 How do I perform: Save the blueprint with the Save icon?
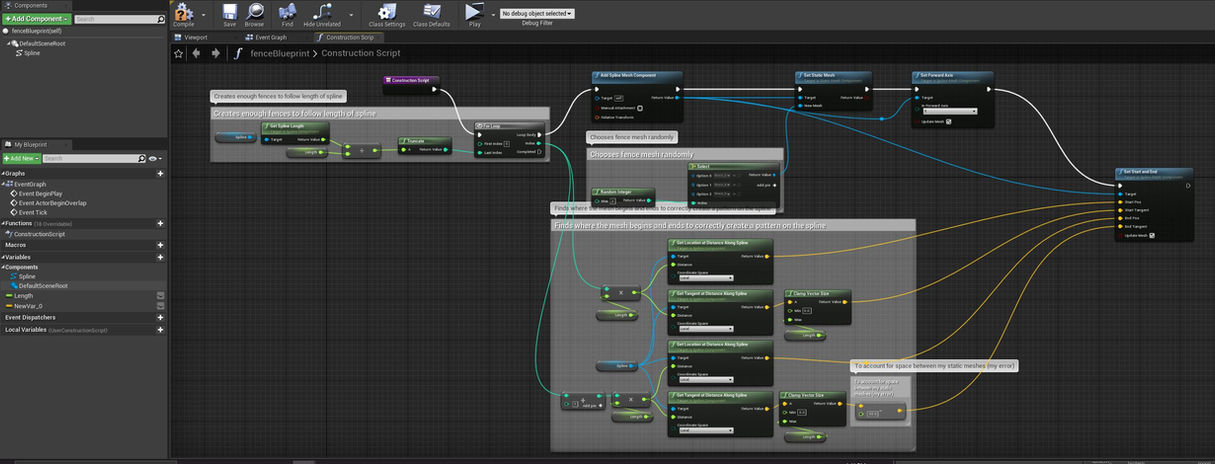pyautogui.click(x=230, y=12)
